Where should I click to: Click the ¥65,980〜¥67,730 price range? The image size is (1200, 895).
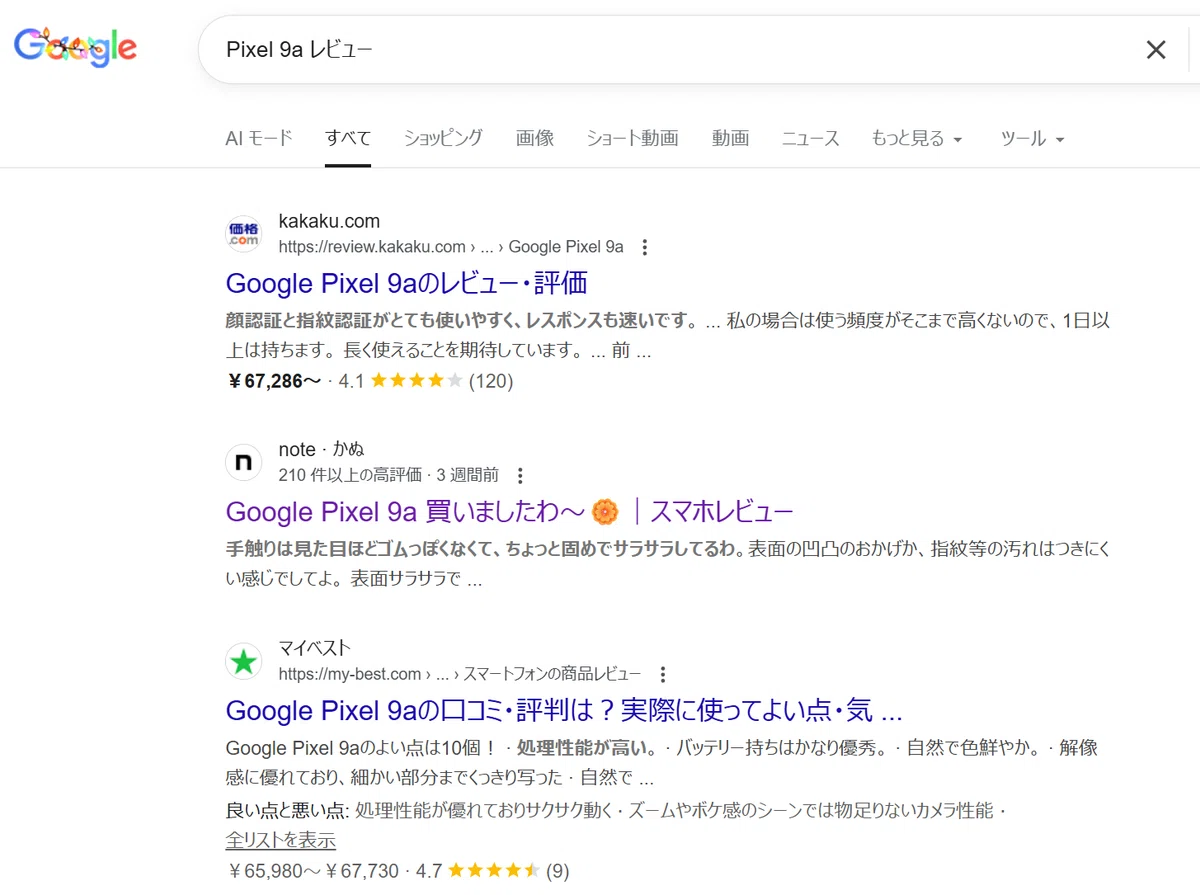click(313, 871)
